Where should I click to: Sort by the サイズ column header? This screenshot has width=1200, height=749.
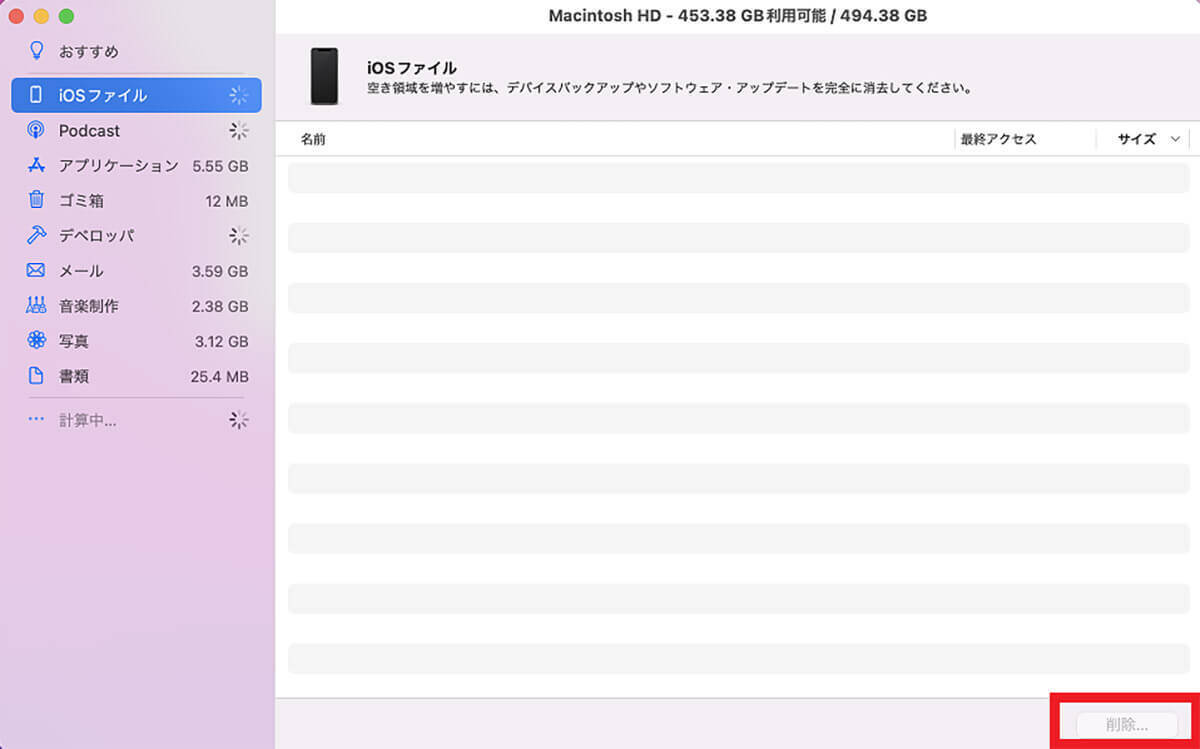click(x=1137, y=140)
